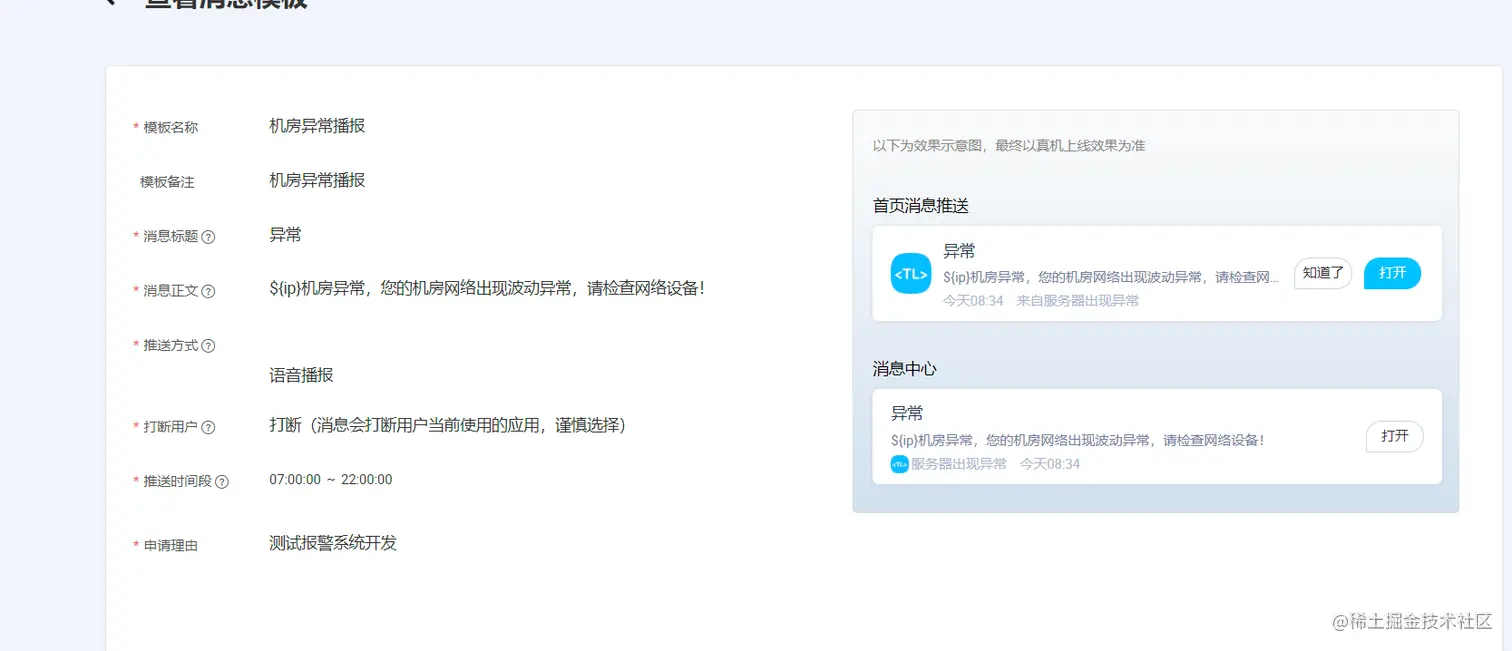Viewport: 1512px width, 651px height.
Task: Click the 知道了 button
Action: pos(1323,273)
